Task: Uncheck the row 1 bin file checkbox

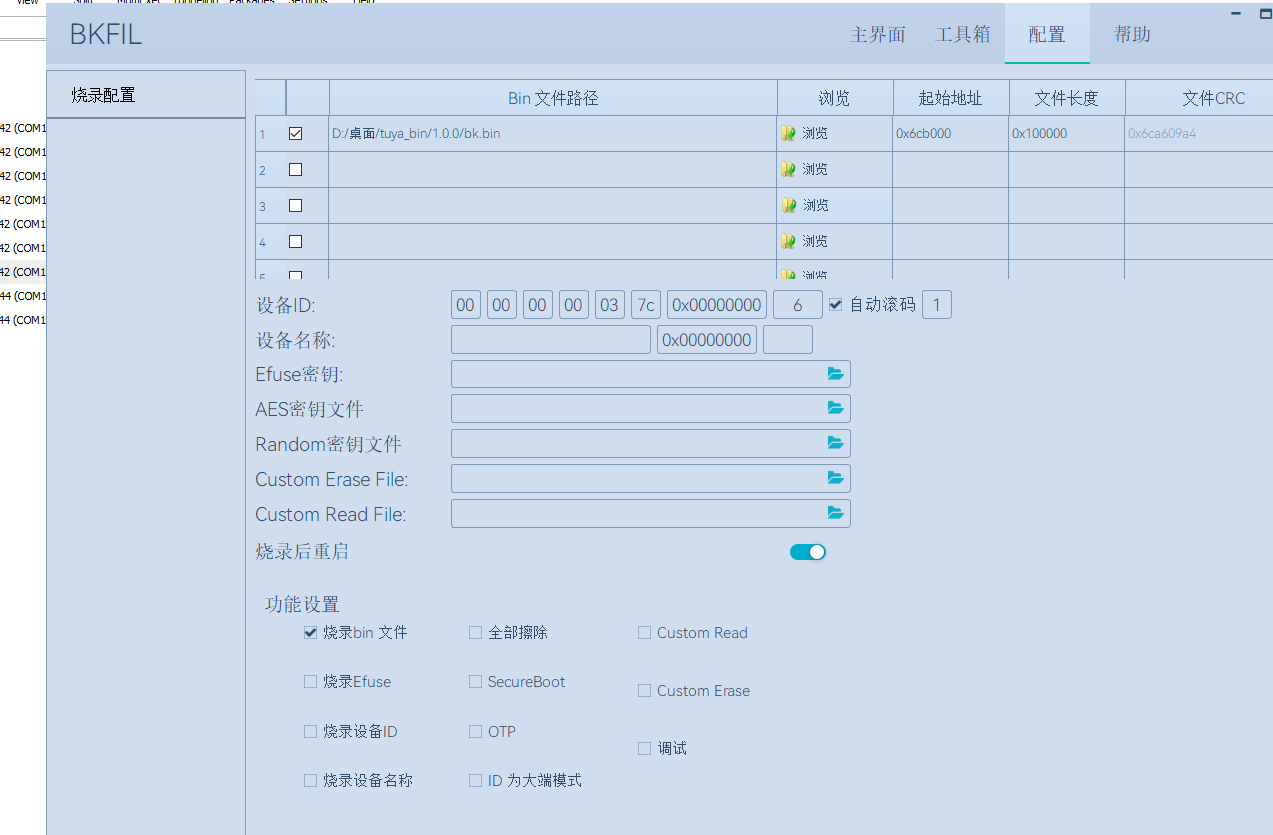Action: (x=295, y=133)
